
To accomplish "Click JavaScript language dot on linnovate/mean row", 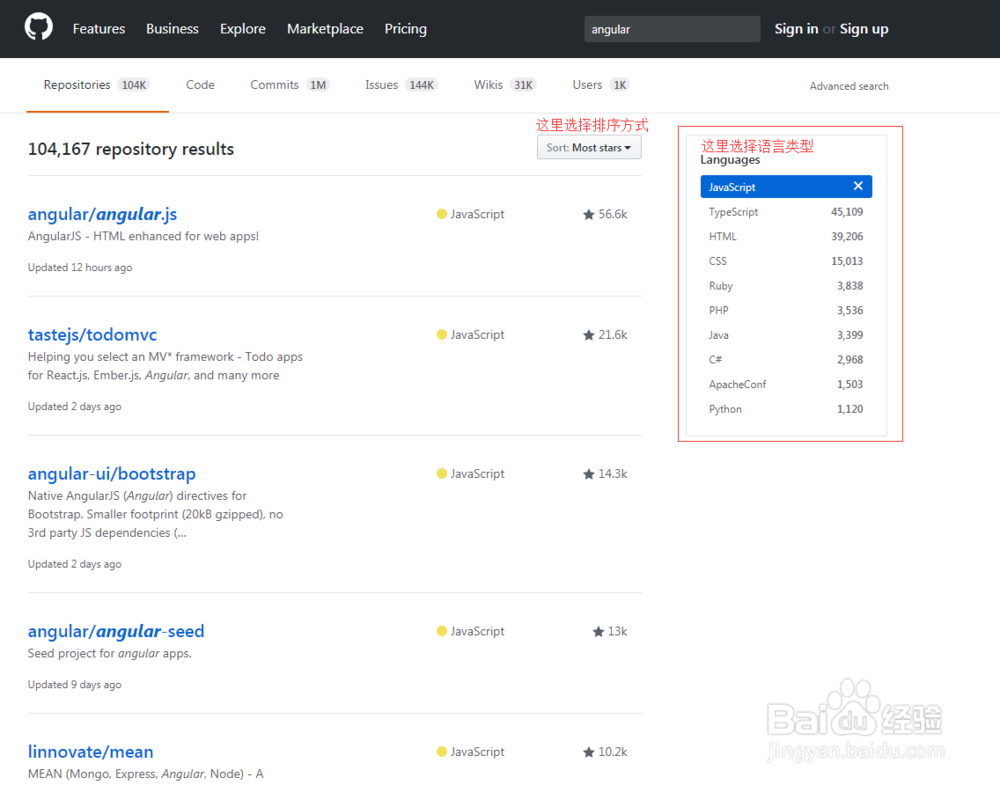I will click(x=441, y=751).
